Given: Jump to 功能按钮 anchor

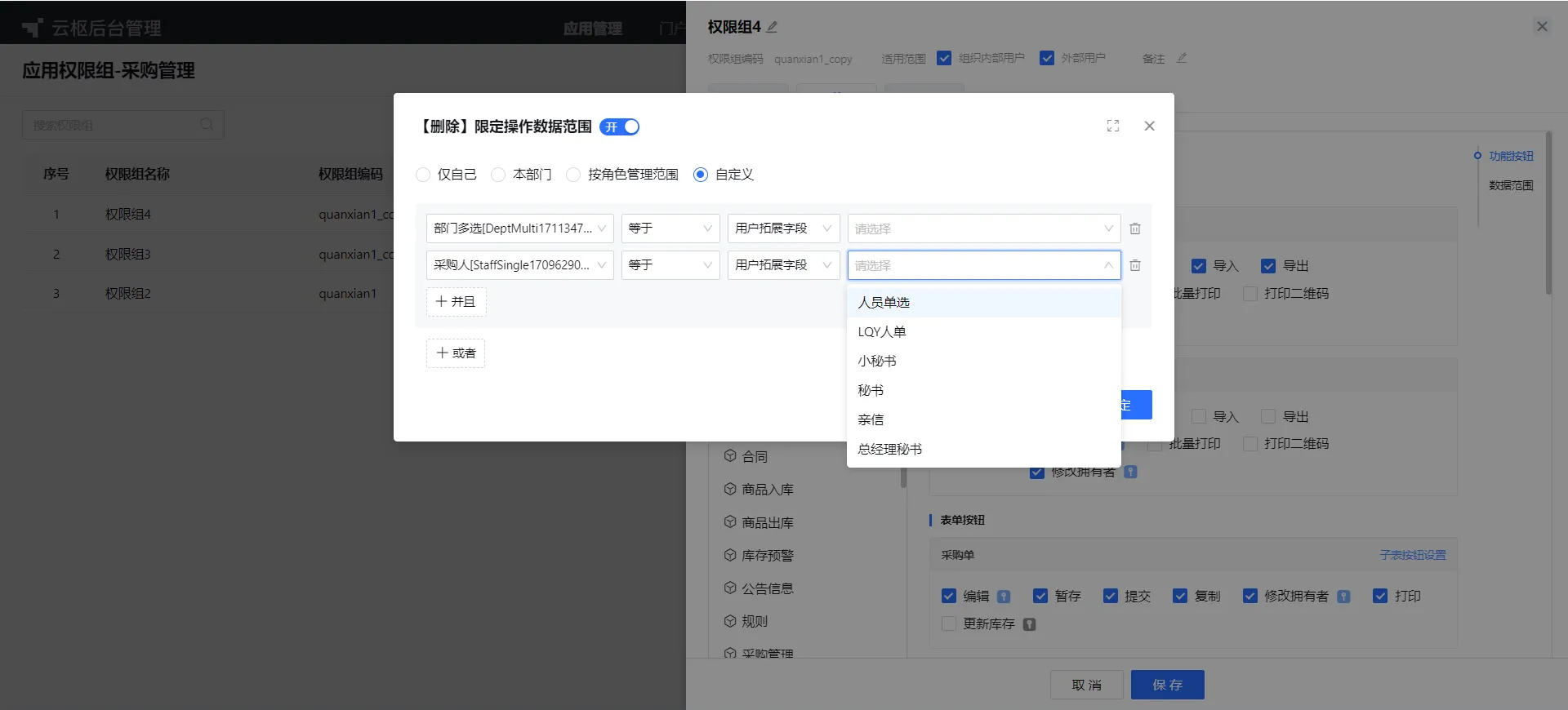Looking at the screenshot, I should [x=1511, y=156].
